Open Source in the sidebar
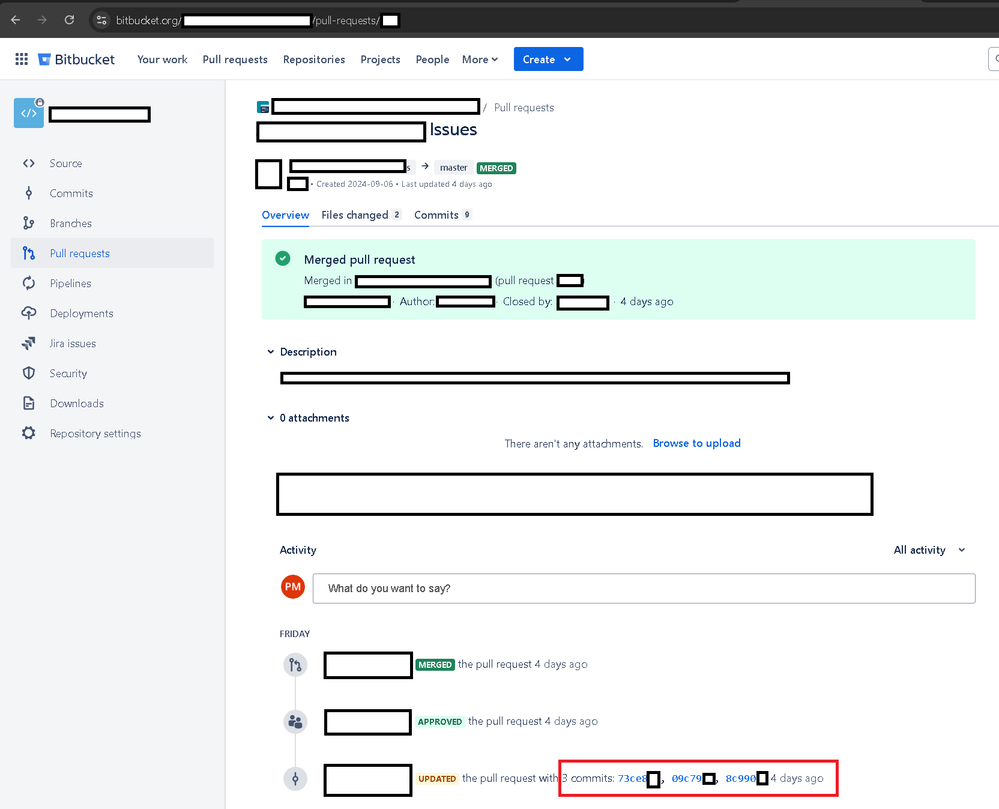Image resolution: width=999 pixels, height=809 pixels. coord(66,163)
